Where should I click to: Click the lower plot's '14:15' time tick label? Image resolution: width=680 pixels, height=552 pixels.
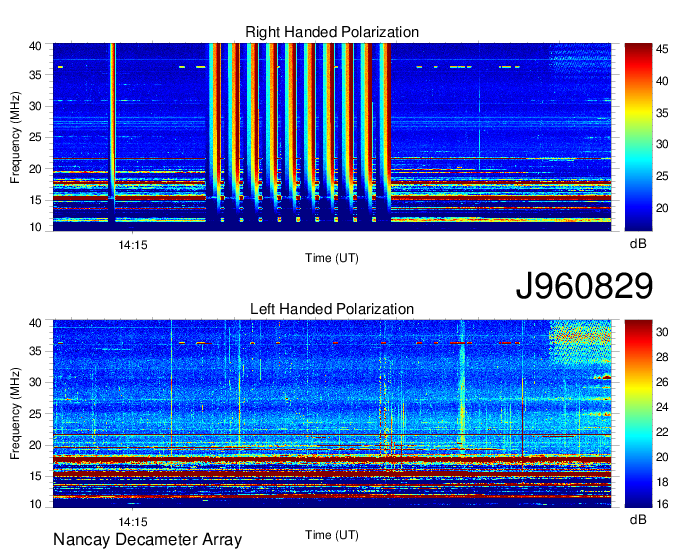click(133, 521)
